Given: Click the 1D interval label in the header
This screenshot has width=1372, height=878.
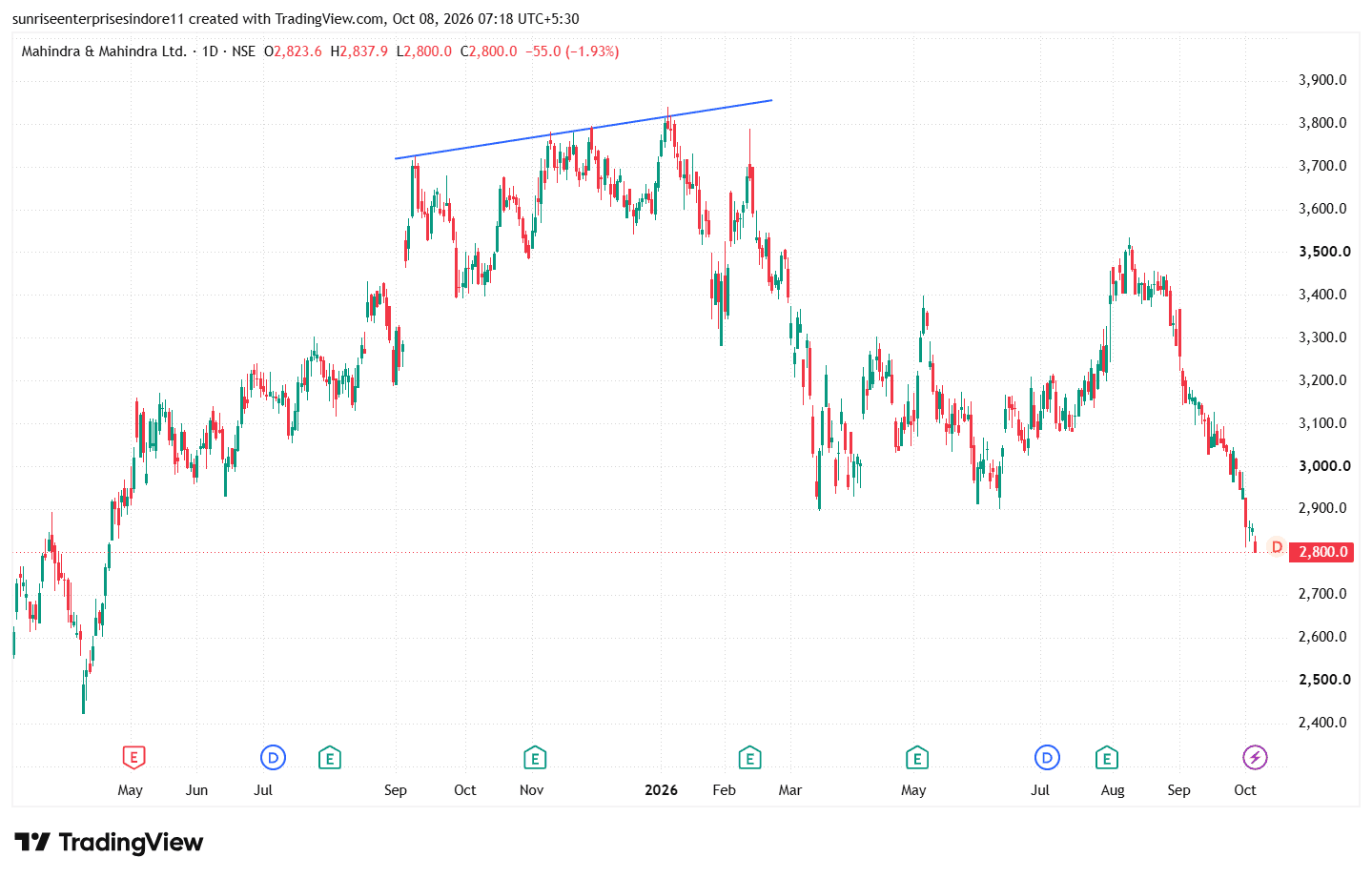Looking at the screenshot, I should 210,51.
